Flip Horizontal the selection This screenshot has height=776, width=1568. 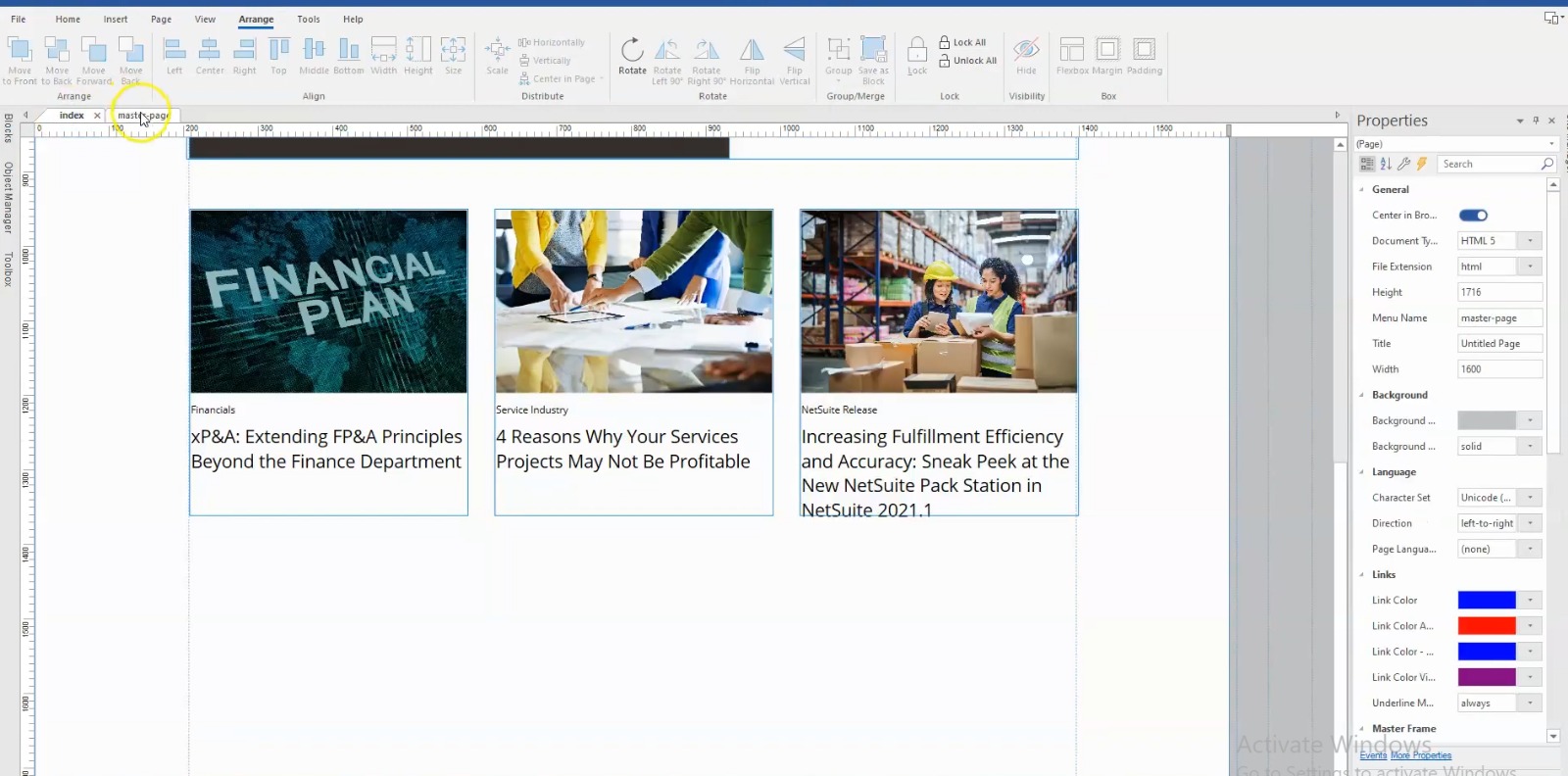click(752, 49)
